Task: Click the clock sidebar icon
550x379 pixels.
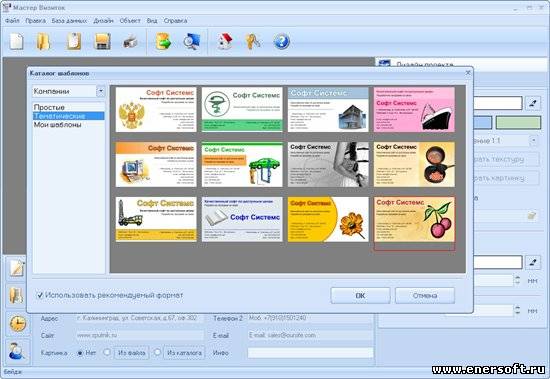Action: (18, 324)
